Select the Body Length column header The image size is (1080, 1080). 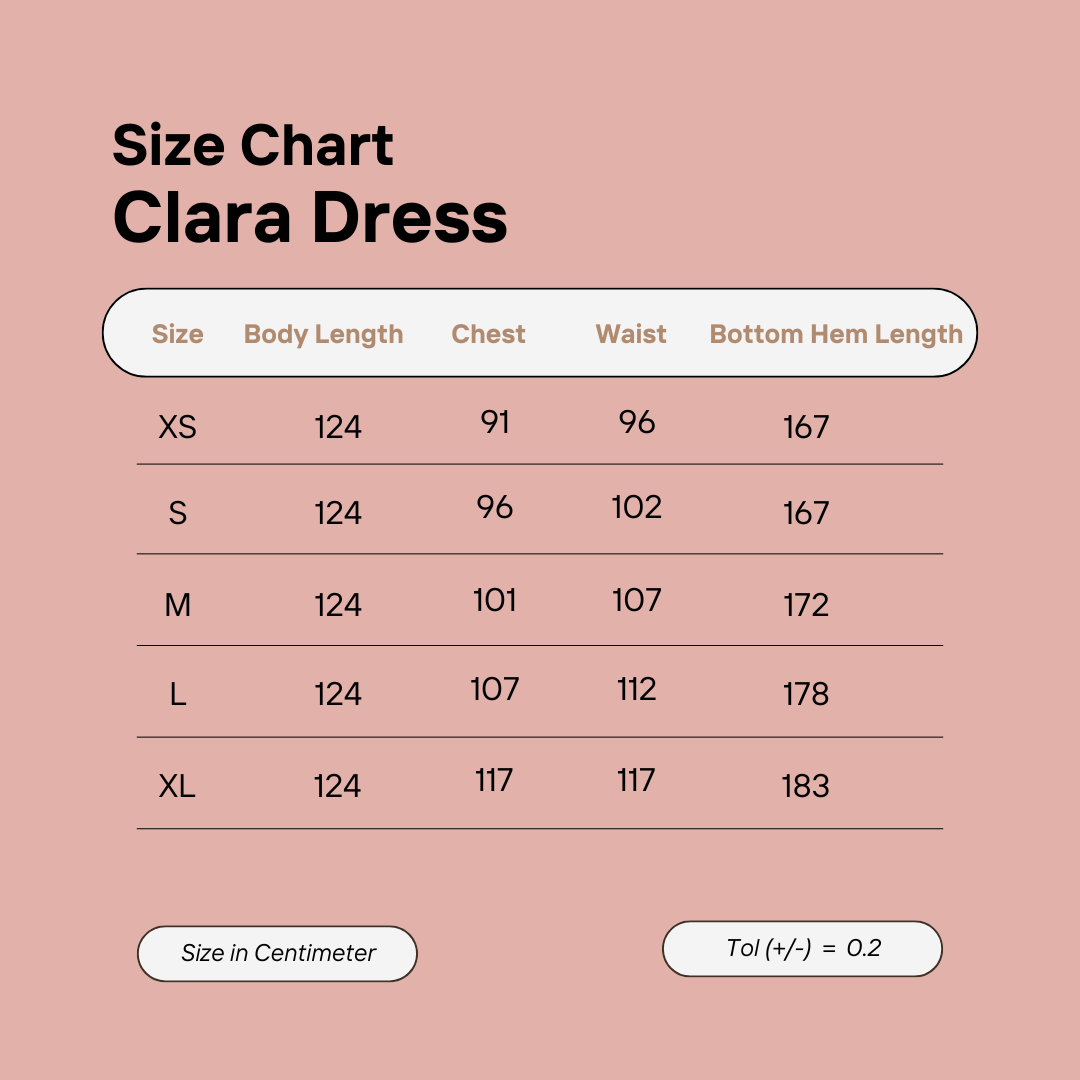tap(323, 334)
